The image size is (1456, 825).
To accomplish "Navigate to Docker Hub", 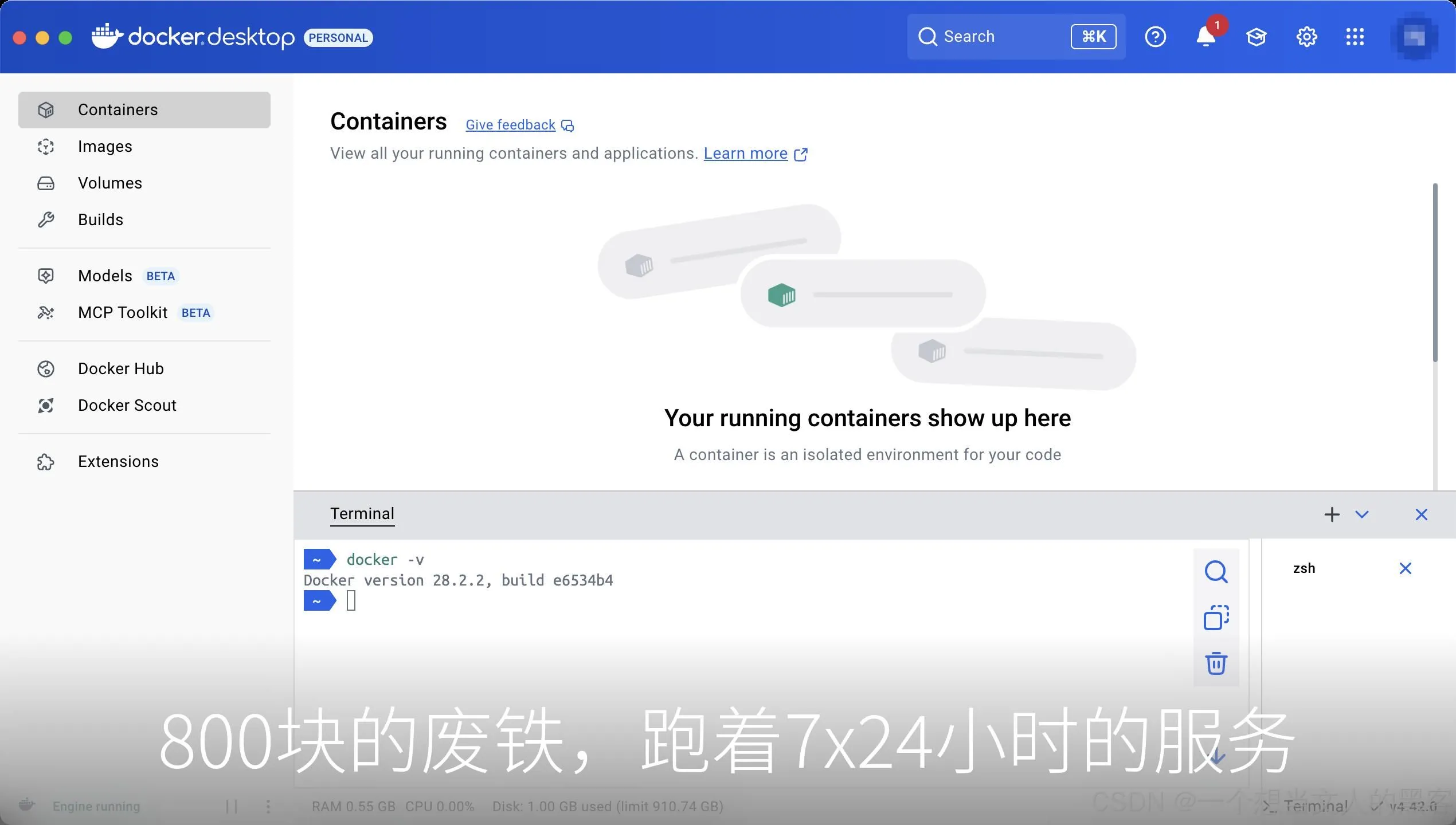I will tap(144, 368).
